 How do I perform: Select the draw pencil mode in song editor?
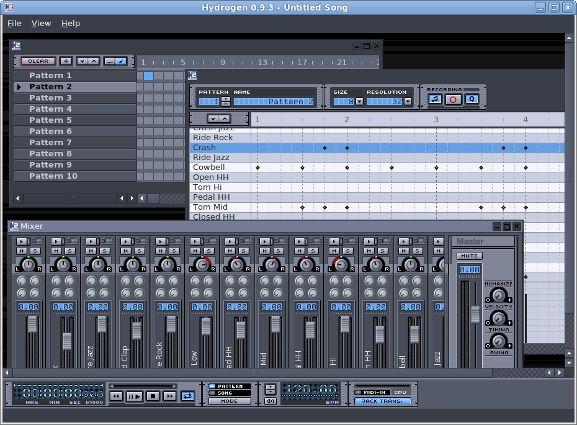[121, 61]
